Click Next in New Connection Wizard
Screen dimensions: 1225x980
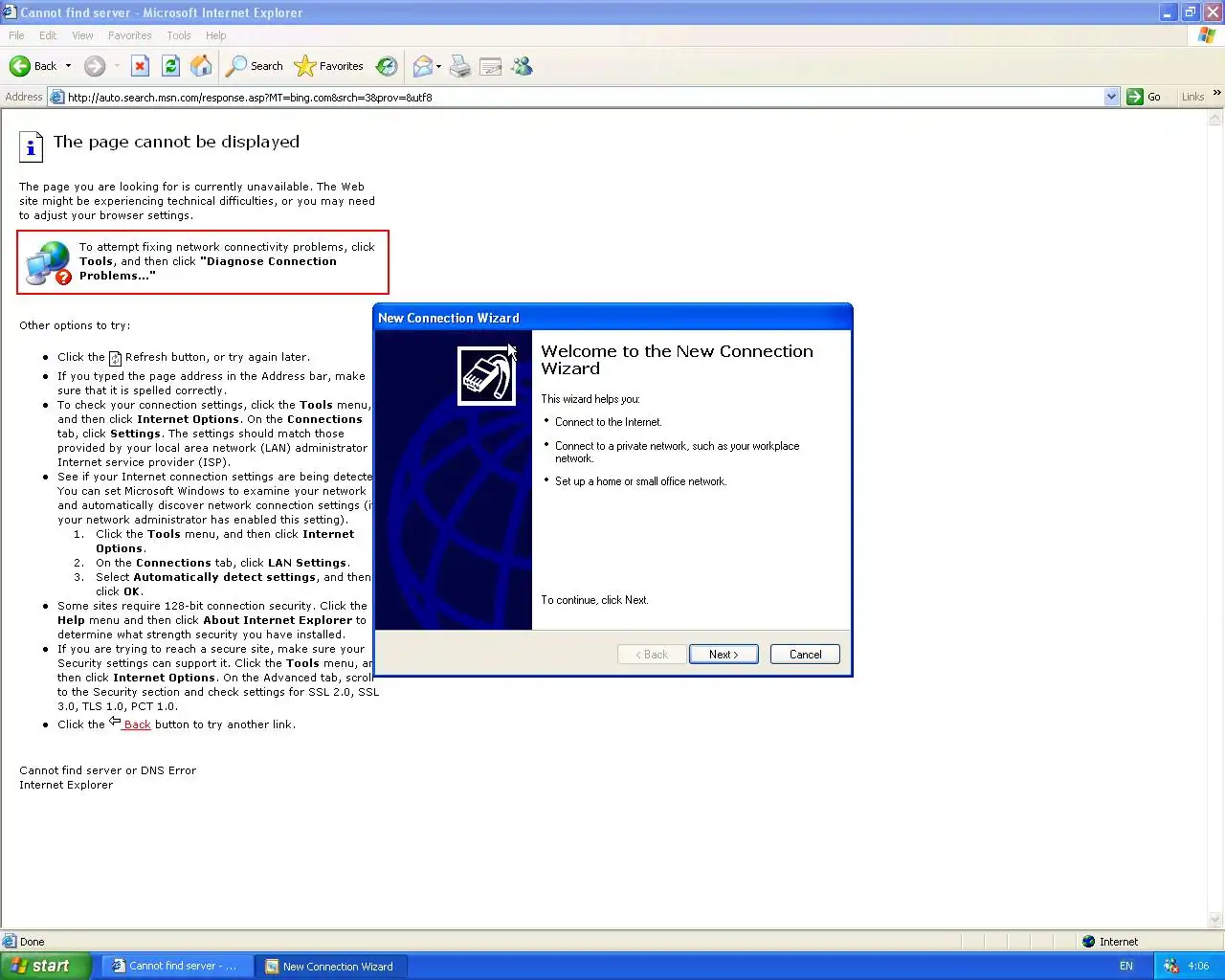tap(724, 655)
